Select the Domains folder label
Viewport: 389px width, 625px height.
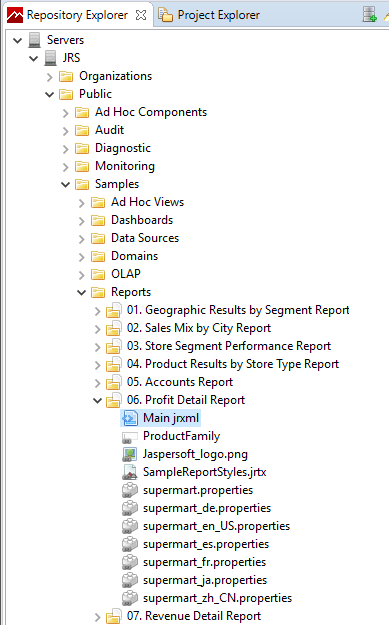tap(134, 256)
